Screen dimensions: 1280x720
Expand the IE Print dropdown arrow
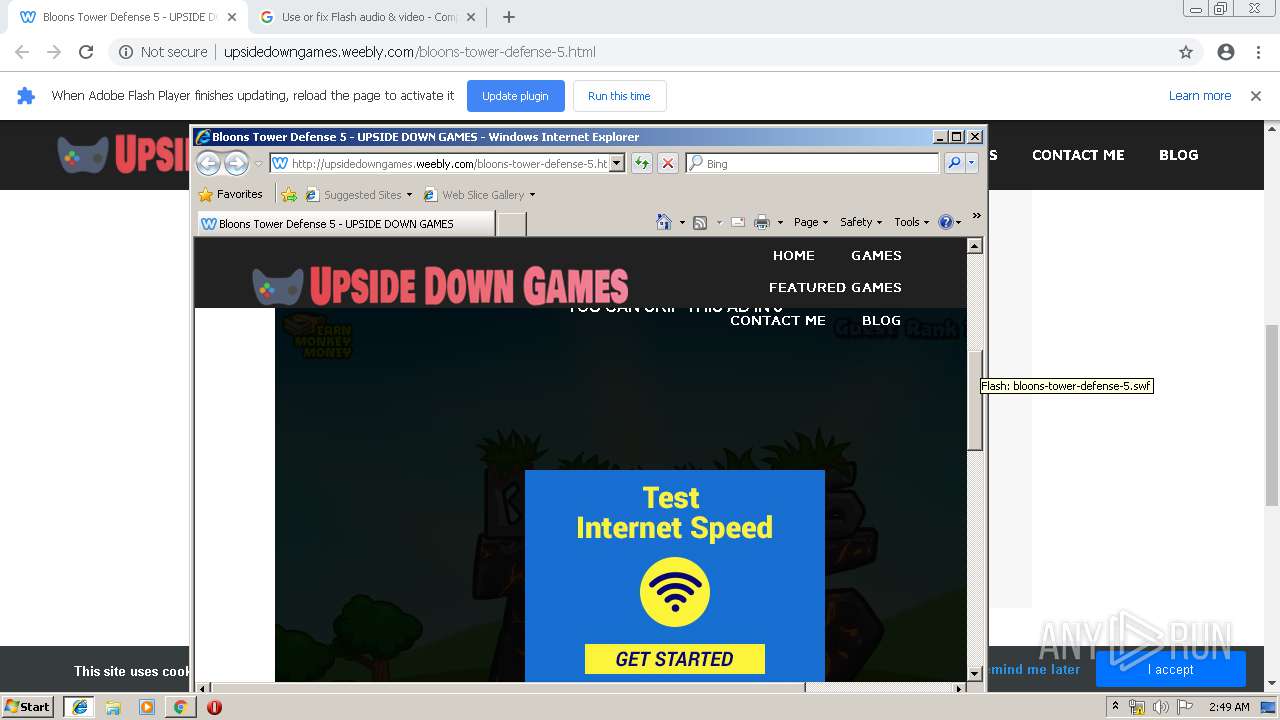point(780,223)
